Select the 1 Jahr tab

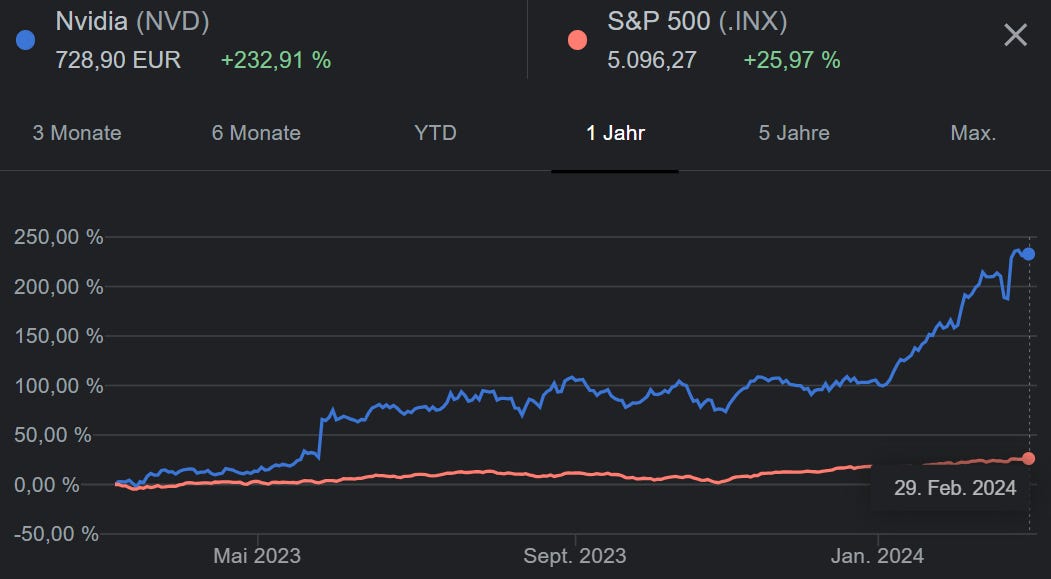pyautogui.click(x=615, y=133)
